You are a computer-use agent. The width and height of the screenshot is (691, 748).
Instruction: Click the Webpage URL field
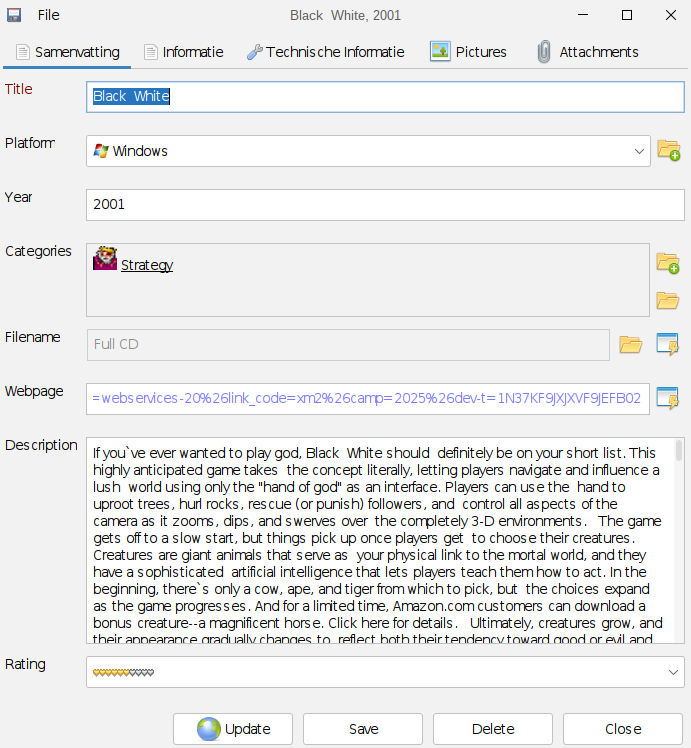[368, 399]
